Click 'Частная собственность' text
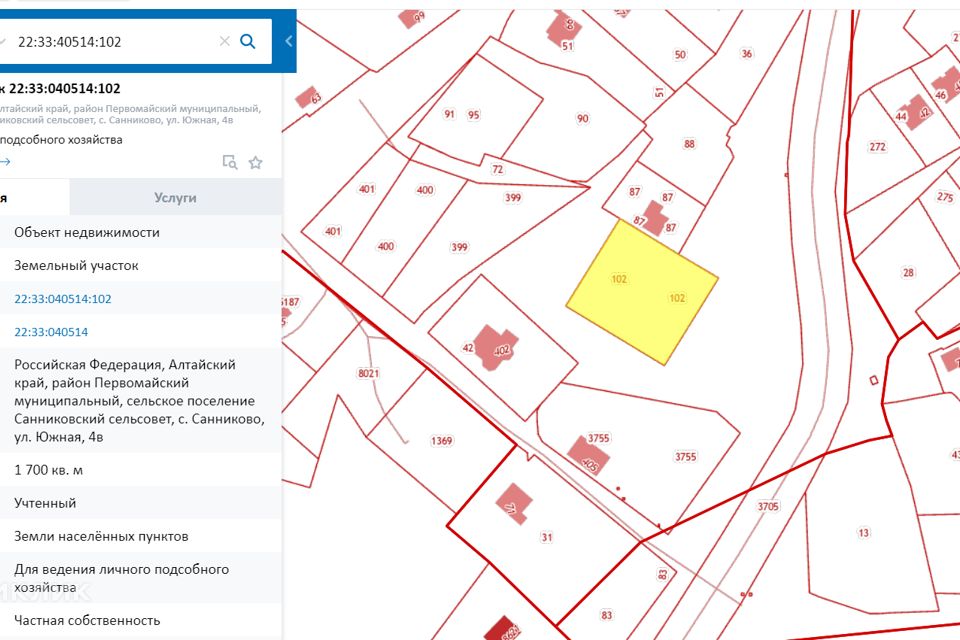The image size is (960, 640). [x=87, y=620]
